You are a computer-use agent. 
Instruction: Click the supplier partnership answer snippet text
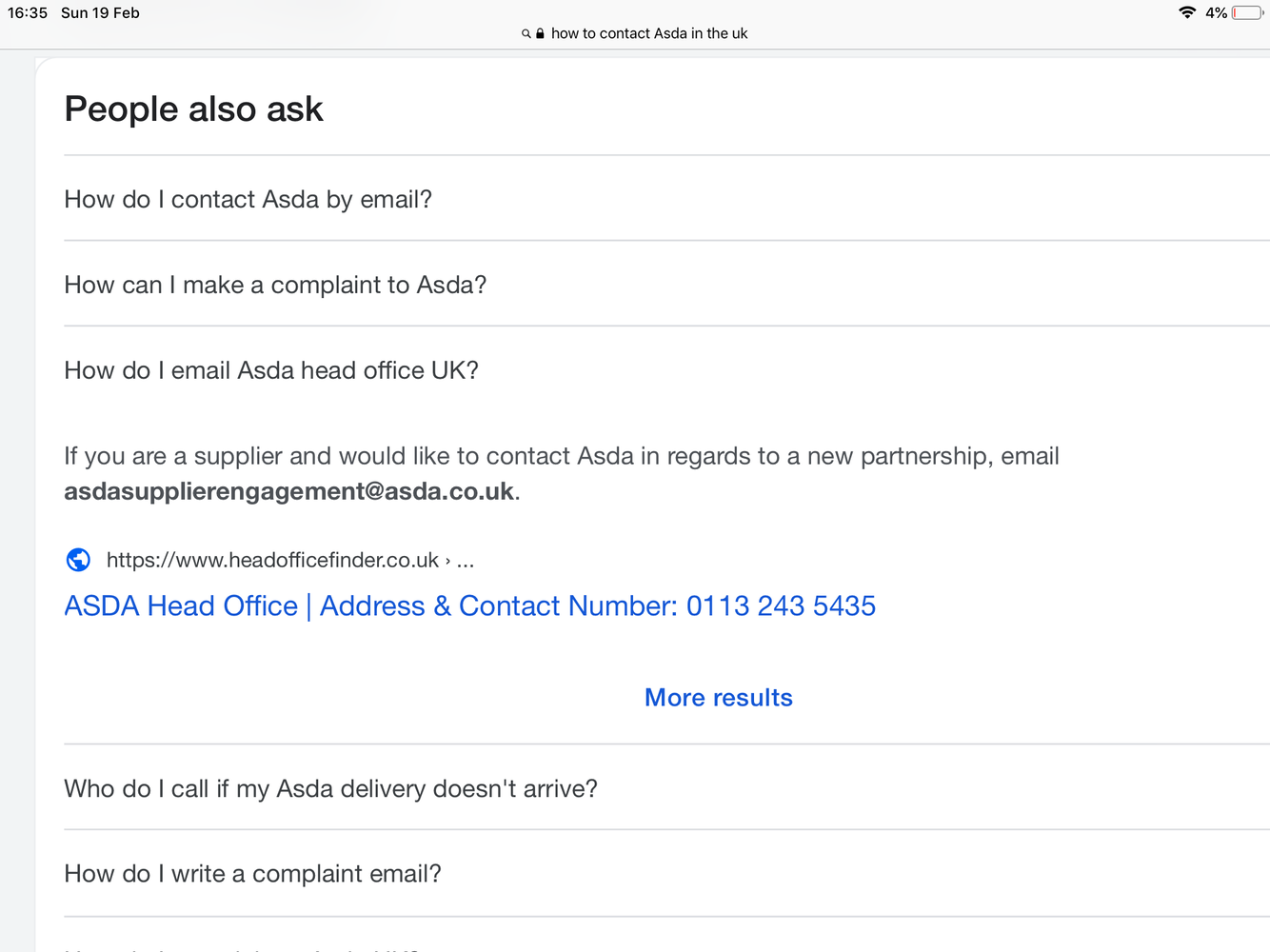562,473
